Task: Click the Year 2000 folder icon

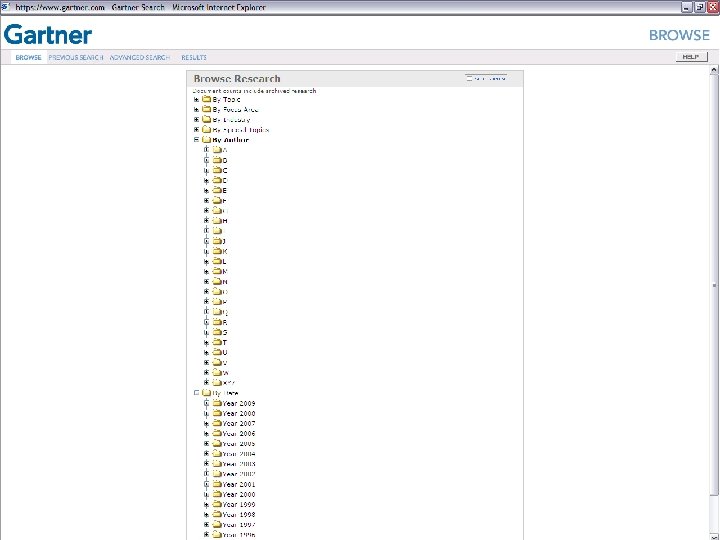Action: pos(217,494)
